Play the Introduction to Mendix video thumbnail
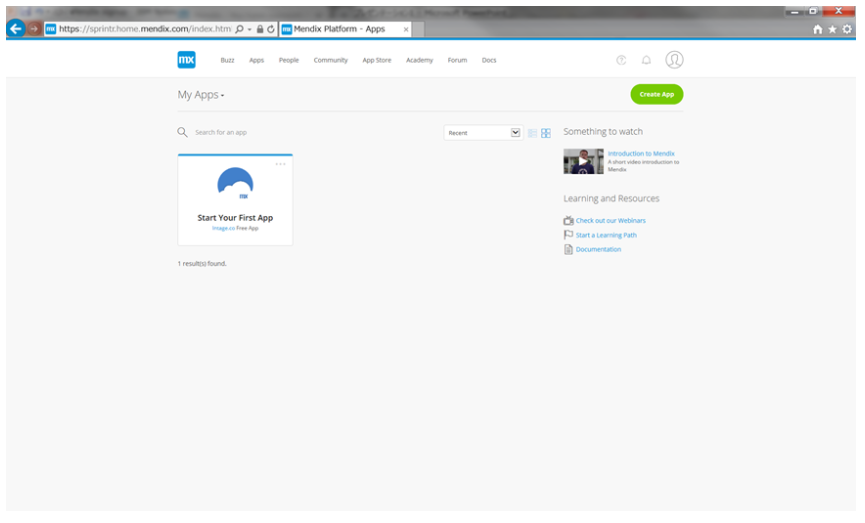 [x=583, y=161]
